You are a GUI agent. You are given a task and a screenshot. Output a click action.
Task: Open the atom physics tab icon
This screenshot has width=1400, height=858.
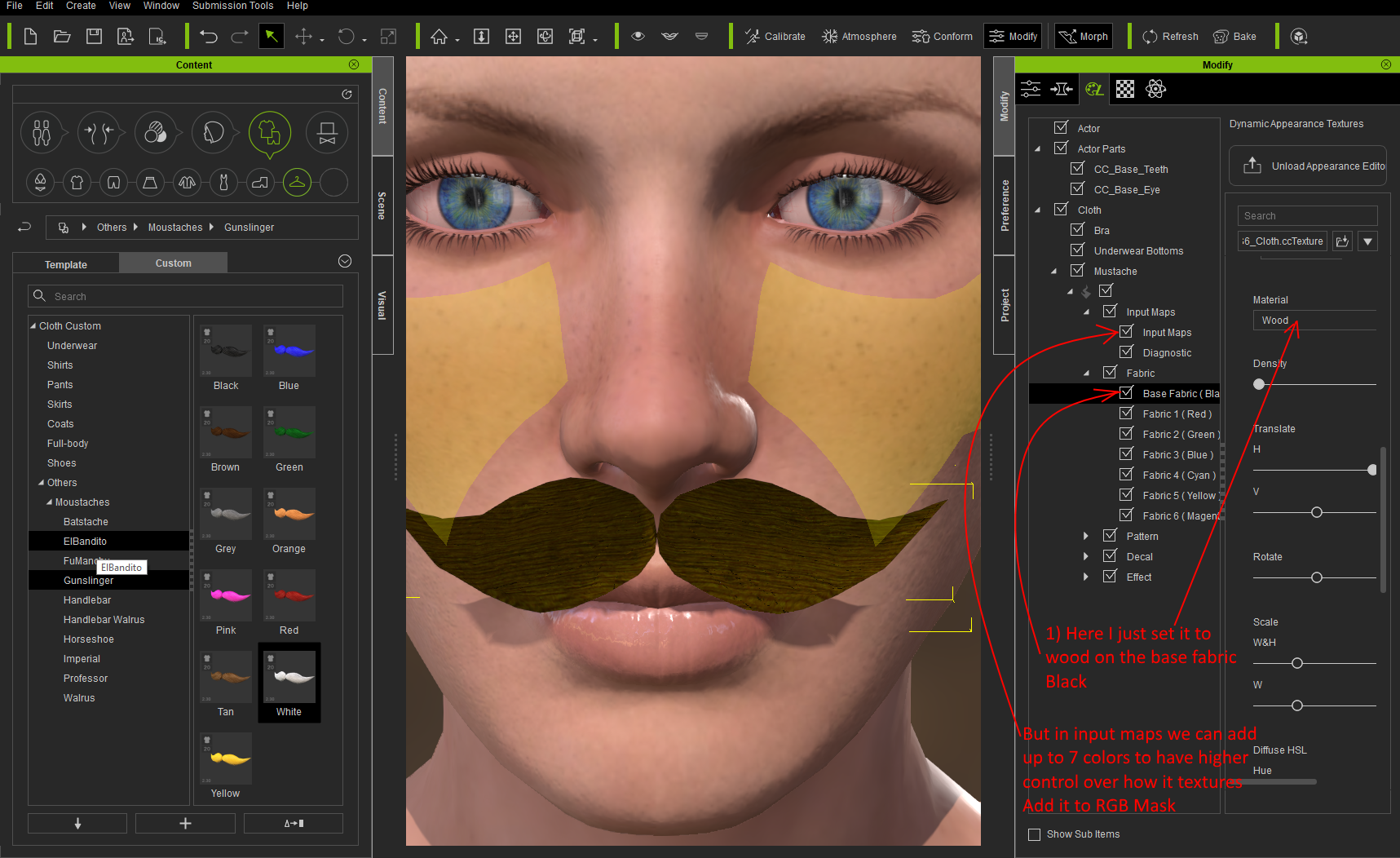point(1155,89)
